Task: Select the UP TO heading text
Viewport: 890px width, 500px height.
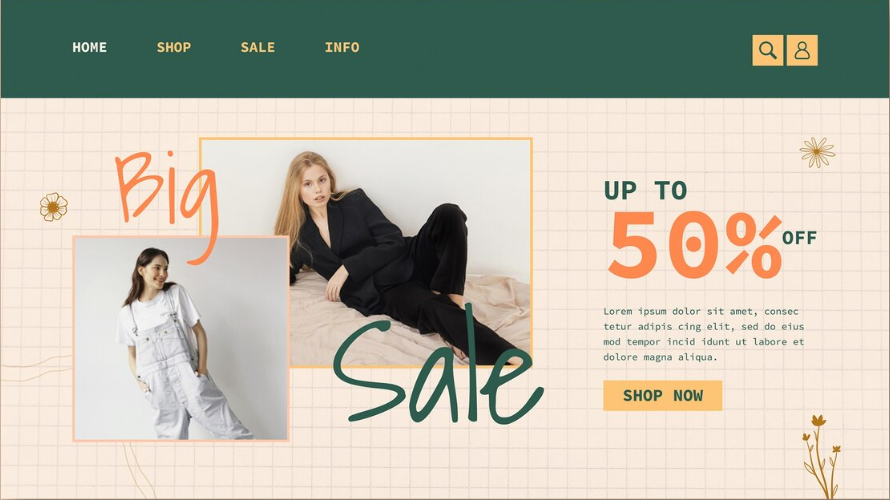Action: pos(645,191)
